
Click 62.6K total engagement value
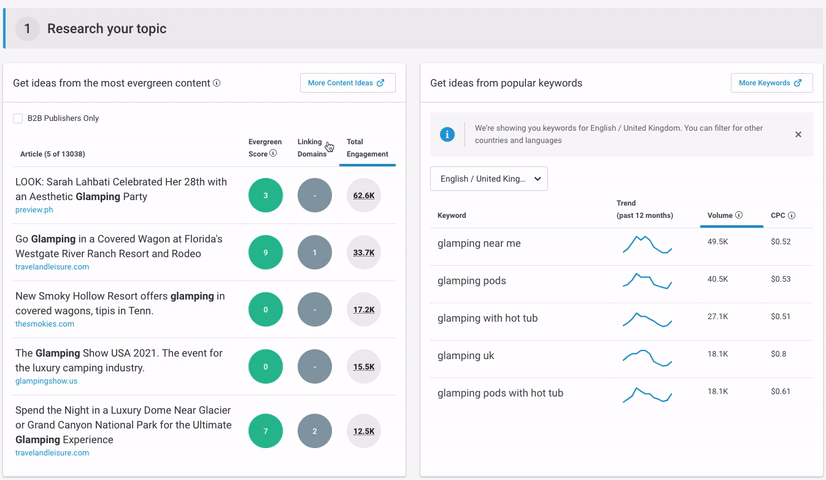pos(364,196)
